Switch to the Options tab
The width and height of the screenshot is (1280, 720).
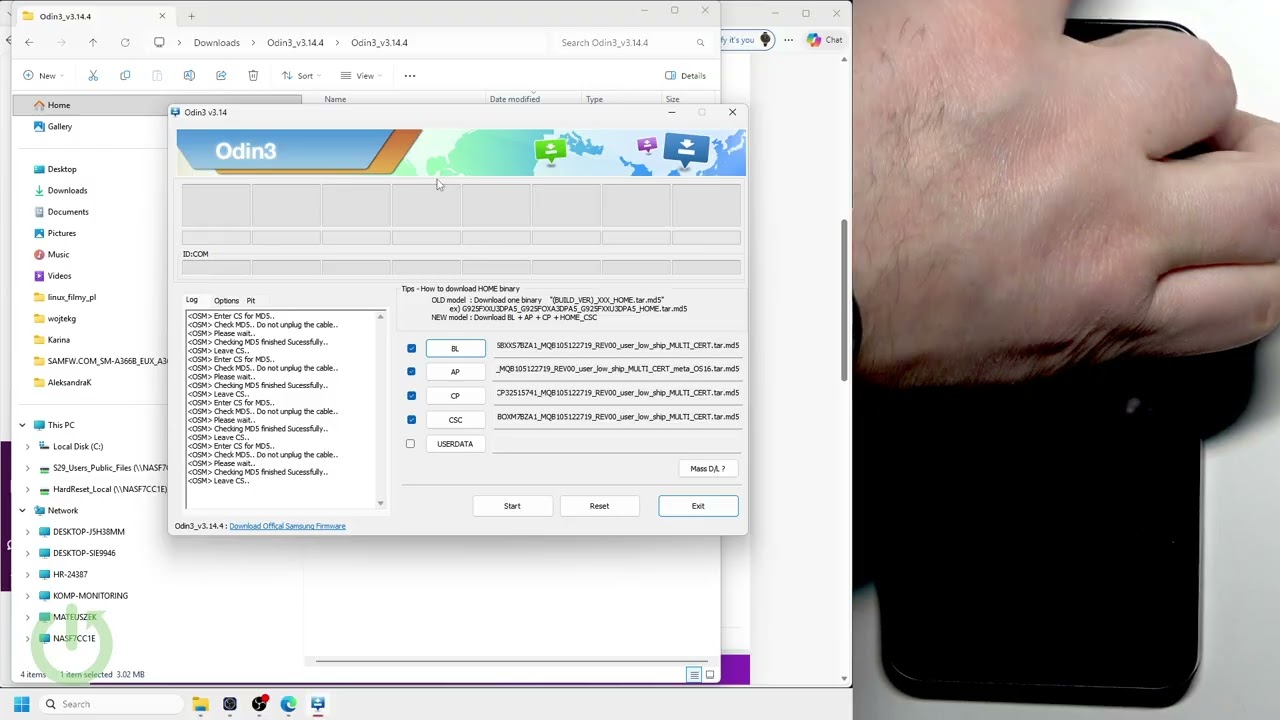(226, 300)
